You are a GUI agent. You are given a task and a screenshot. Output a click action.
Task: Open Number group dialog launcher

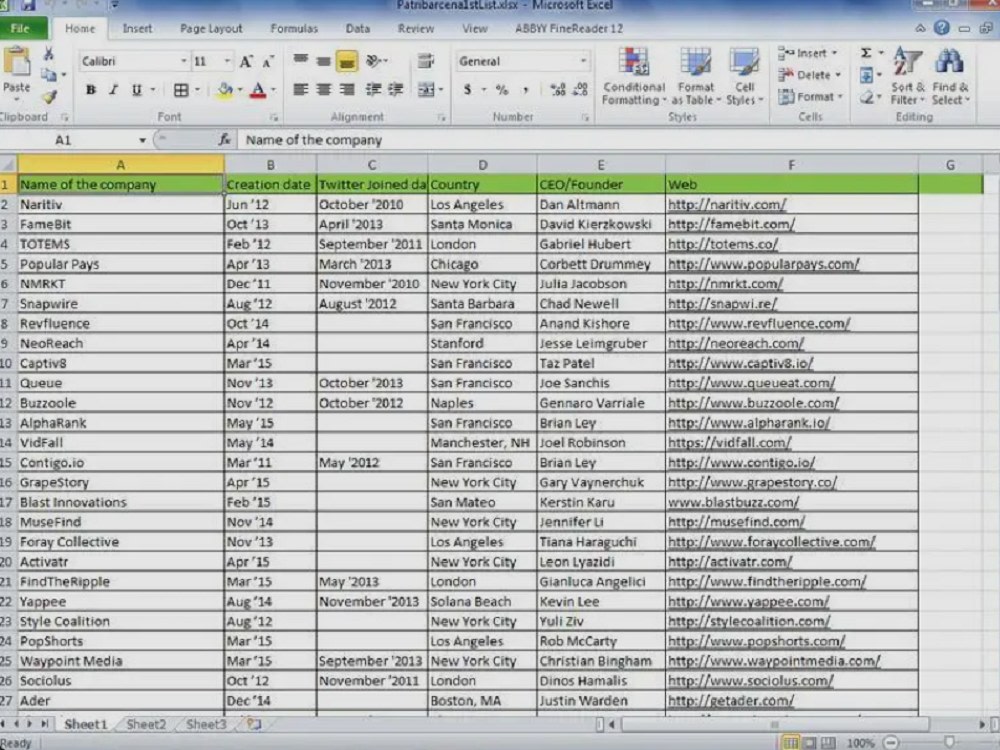point(585,117)
